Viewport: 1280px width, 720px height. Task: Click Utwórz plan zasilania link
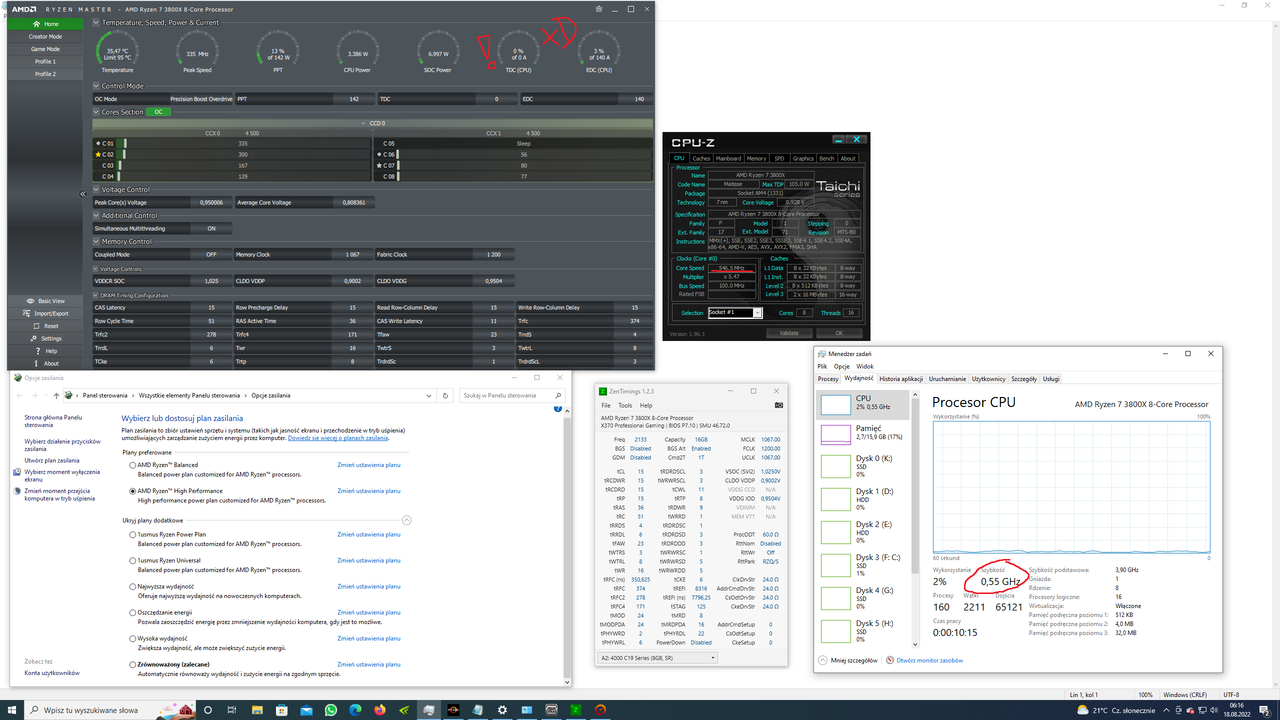point(51,460)
